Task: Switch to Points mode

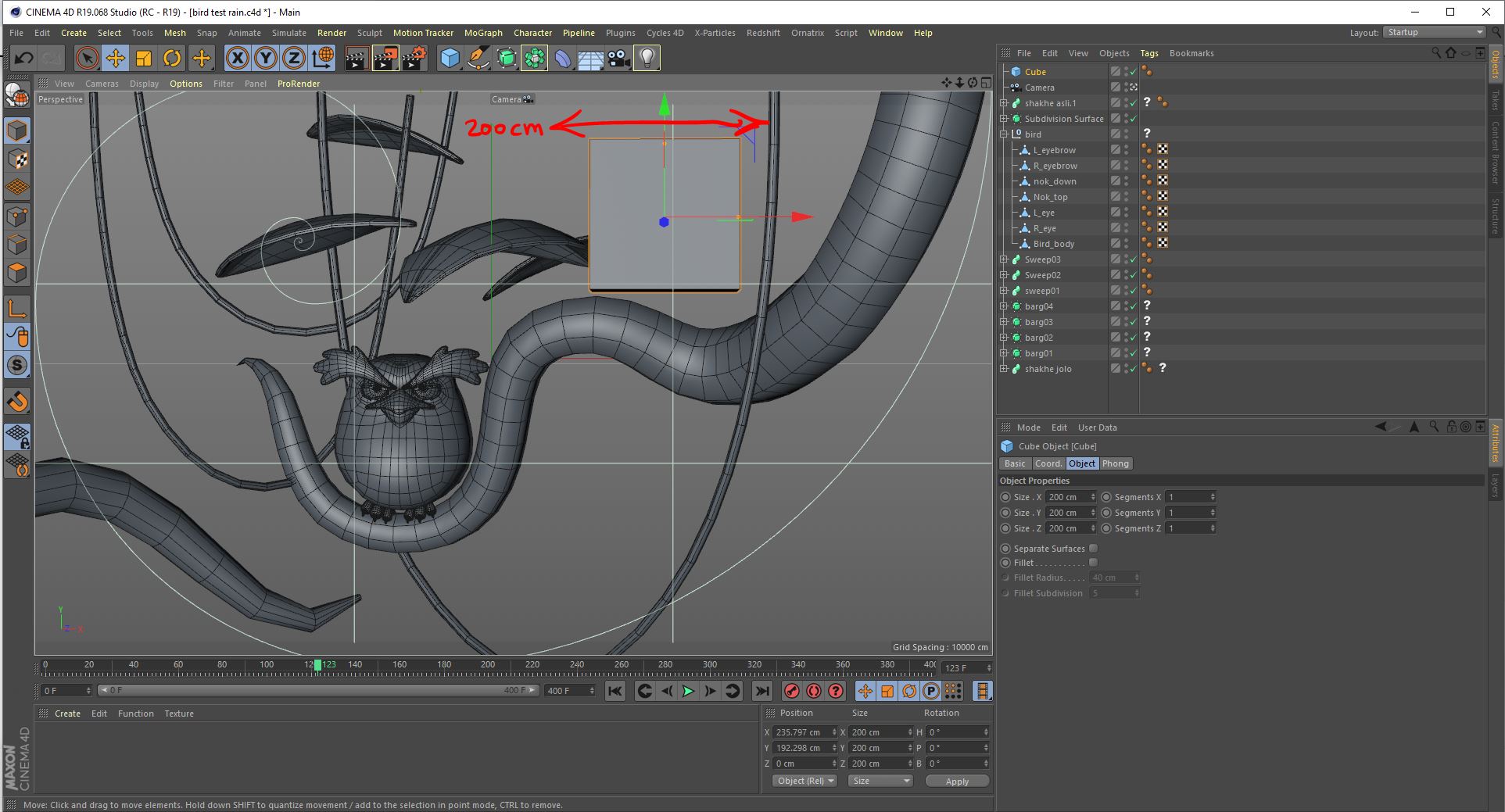Action: 17,216
